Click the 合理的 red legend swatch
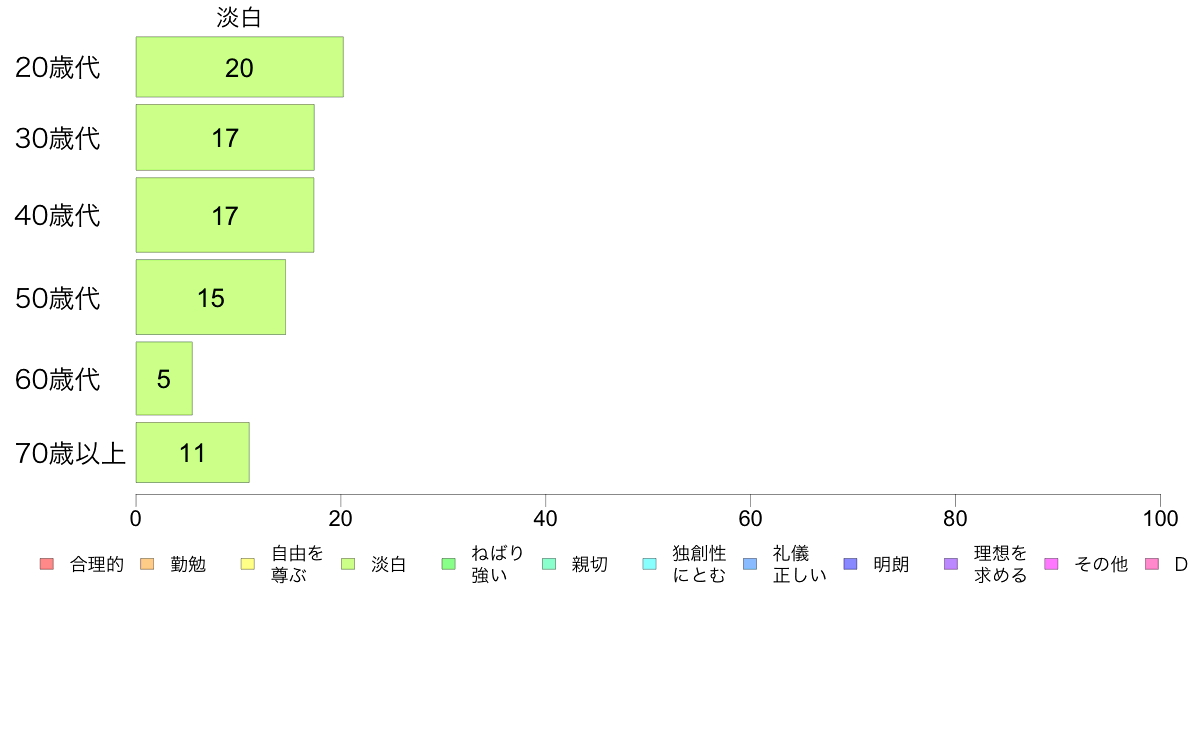This screenshot has height=736, width=1188. point(47,564)
